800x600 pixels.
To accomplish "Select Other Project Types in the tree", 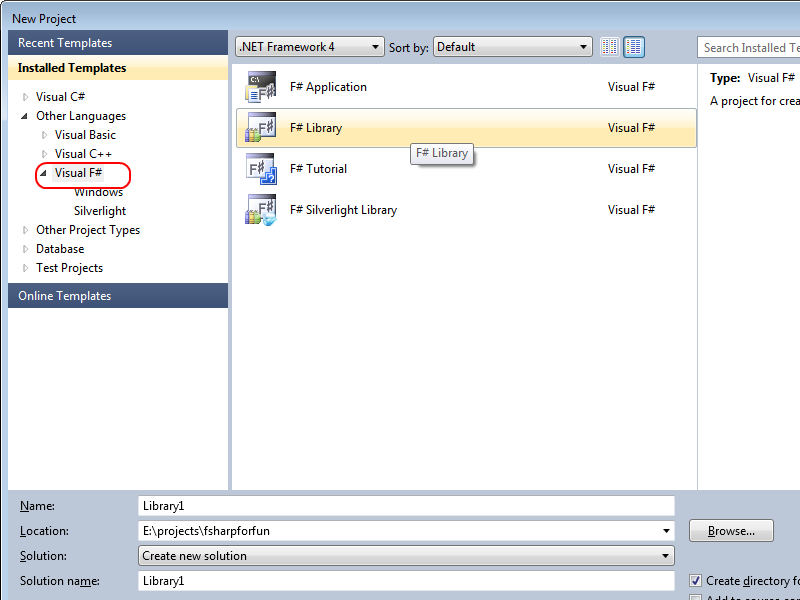I will click(88, 230).
